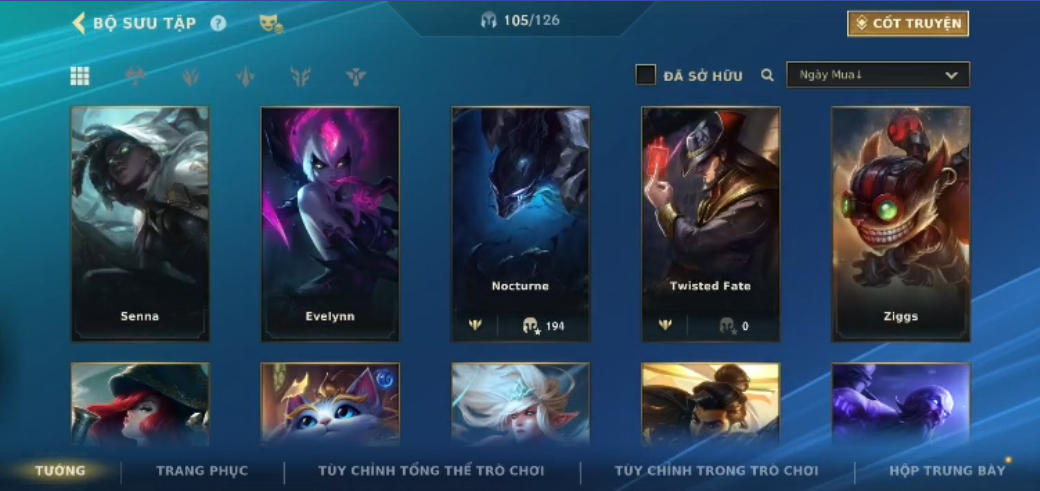This screenshot has width=1040, height=491.
Task: Click the theater masks icon
Action: point(271,24)
